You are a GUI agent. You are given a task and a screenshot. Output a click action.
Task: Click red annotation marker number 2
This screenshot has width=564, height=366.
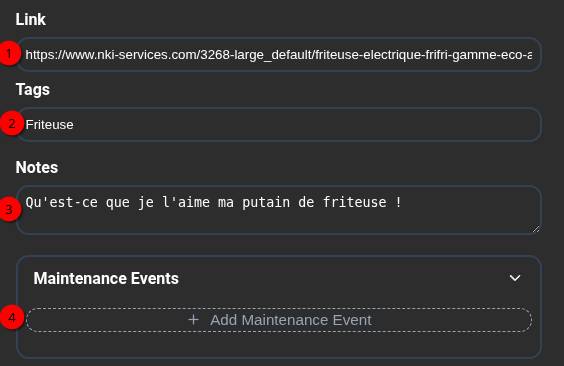click(x=12, y=123)
